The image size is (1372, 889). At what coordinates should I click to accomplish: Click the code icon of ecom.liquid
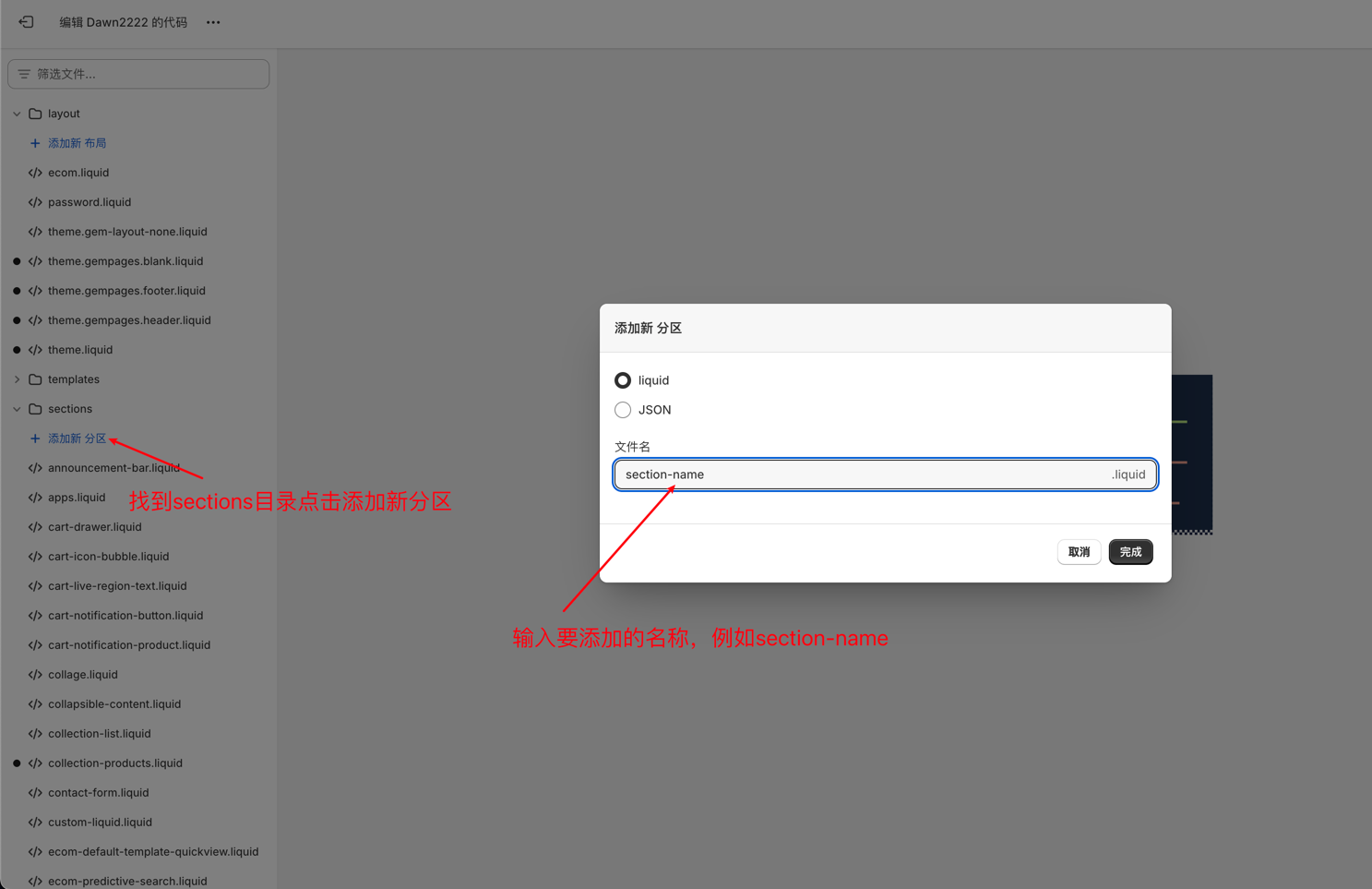(x=35, y=173)
